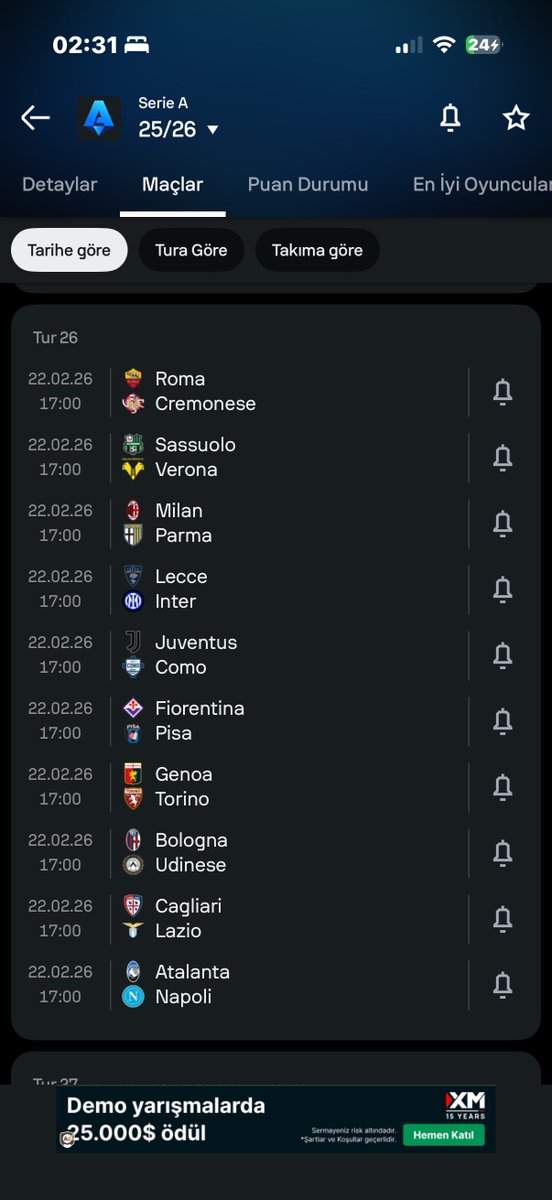552x1200 pixels.
Task: Tap the Juventus team crest
Action: click(133, 642)
